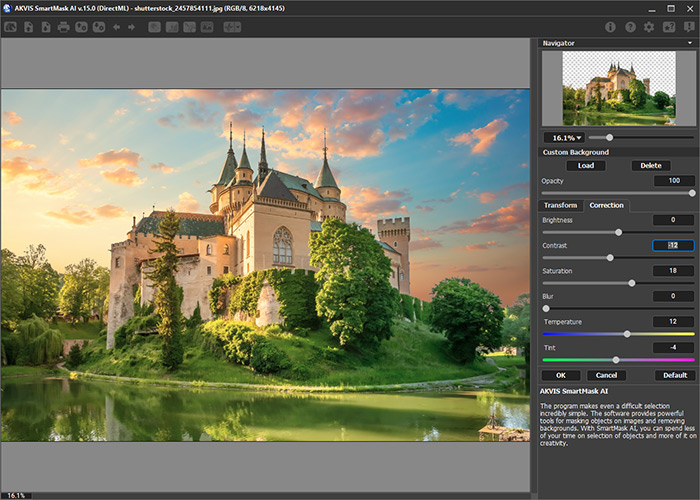Open program info via the 'i' icon
700x500 pixels.
611,27
